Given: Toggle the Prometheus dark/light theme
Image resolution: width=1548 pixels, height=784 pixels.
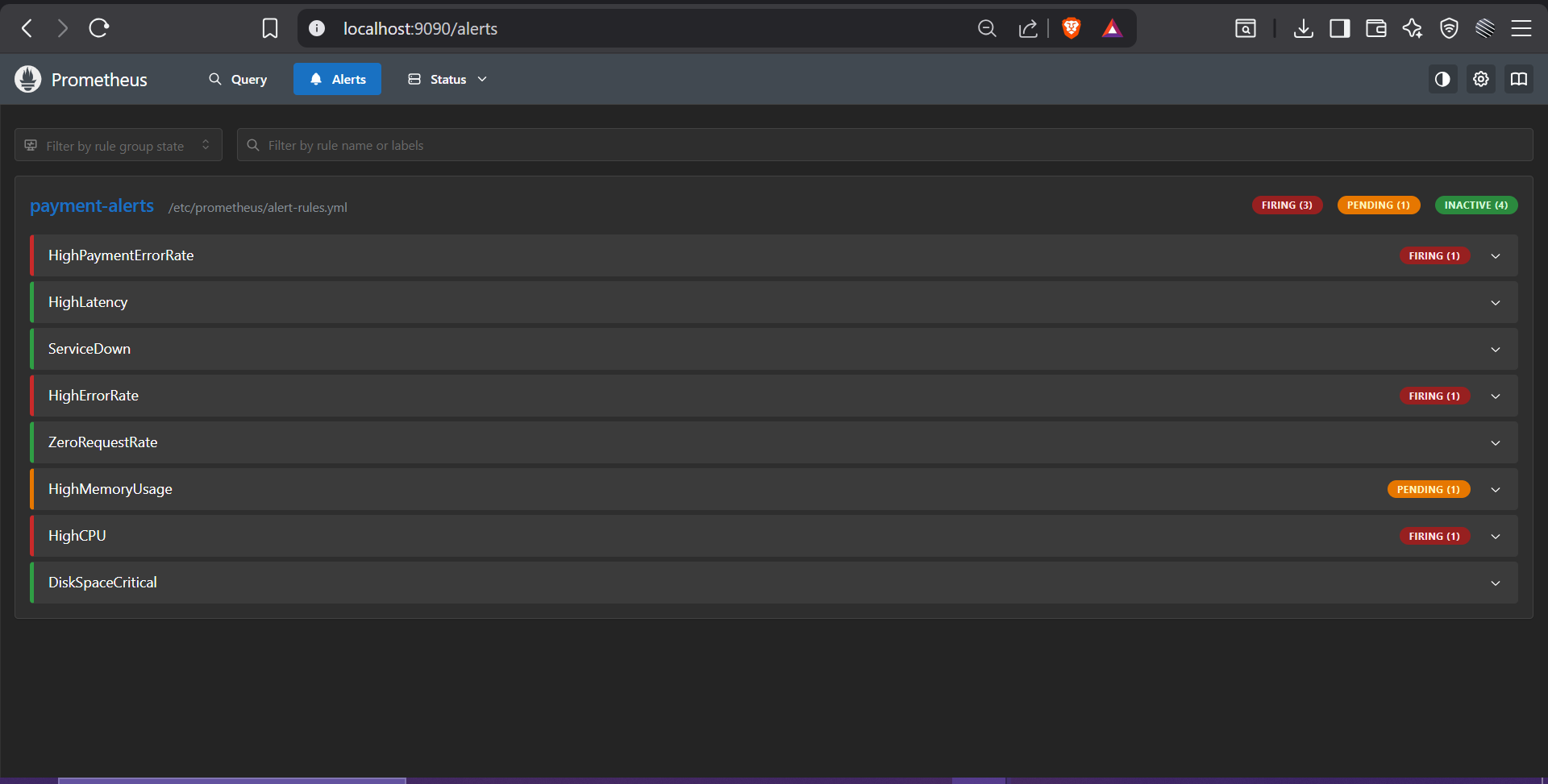Looking at the screenshot, I should [x=1442, y=79].
